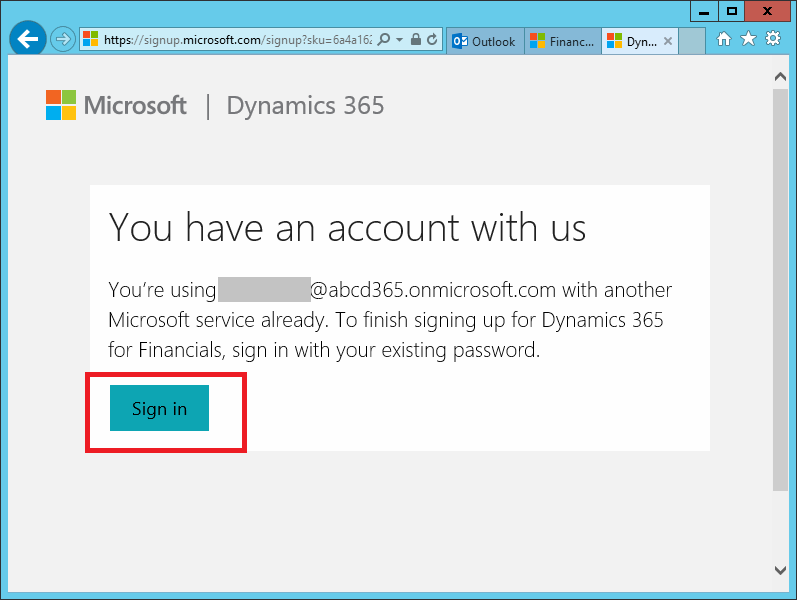Open Favorites star icon
The width and height of the screenshot is (797, 600).
click(x=748, y=39)
